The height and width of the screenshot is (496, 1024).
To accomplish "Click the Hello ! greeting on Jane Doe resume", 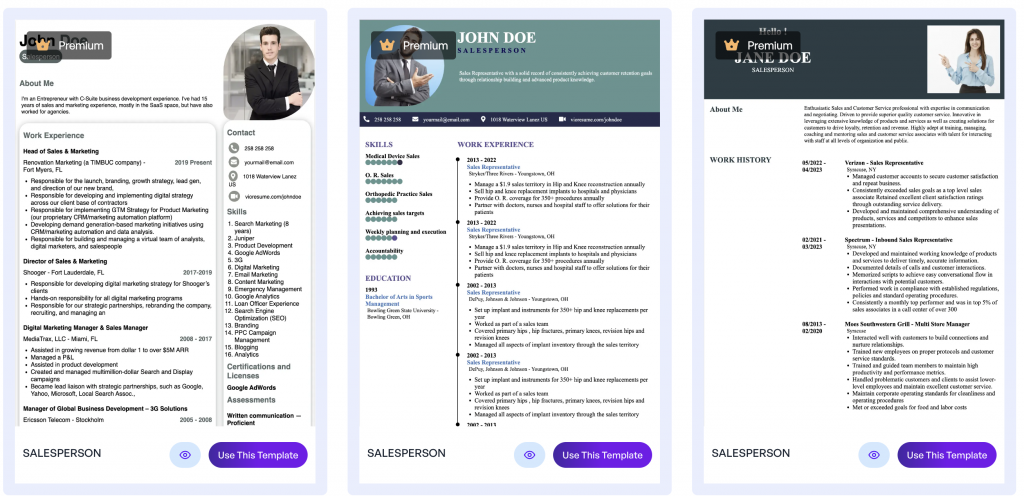I will [x=773, y=31].
